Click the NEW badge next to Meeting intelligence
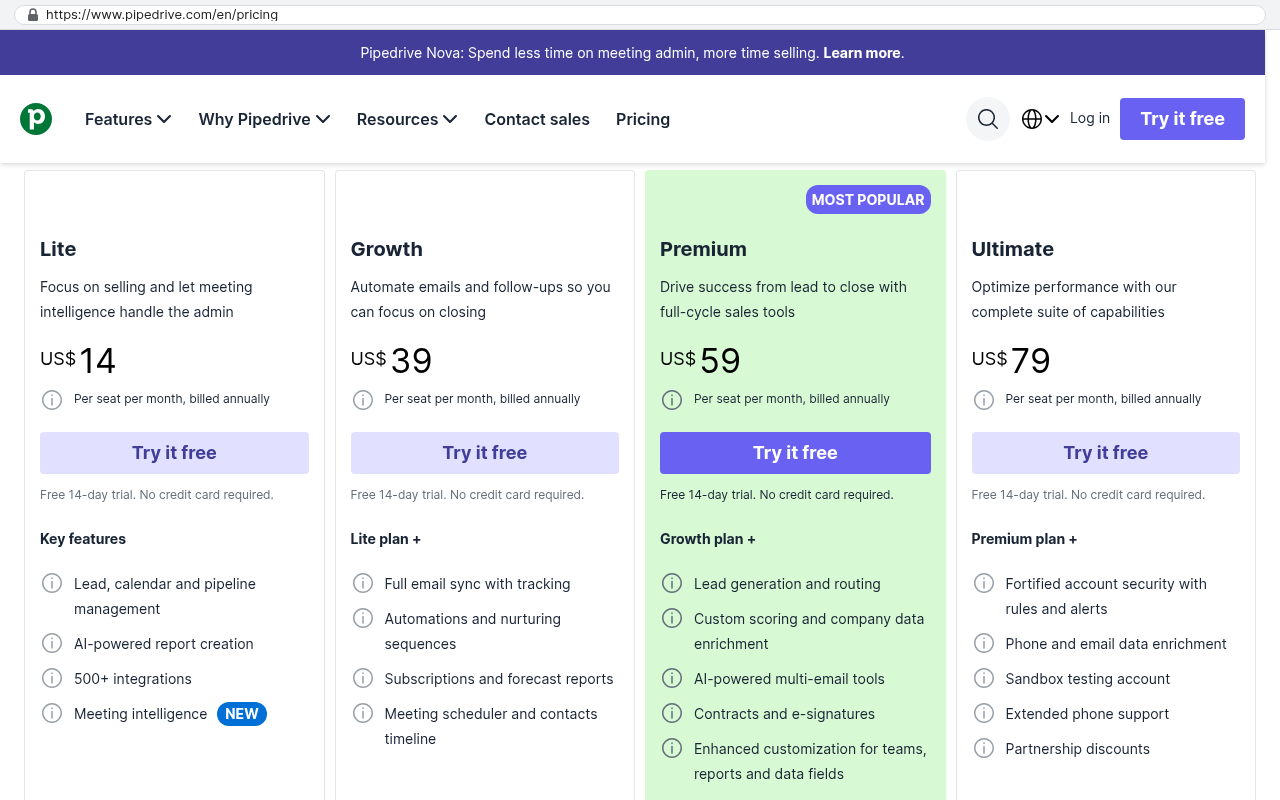1280x800 pixels. 242,714
